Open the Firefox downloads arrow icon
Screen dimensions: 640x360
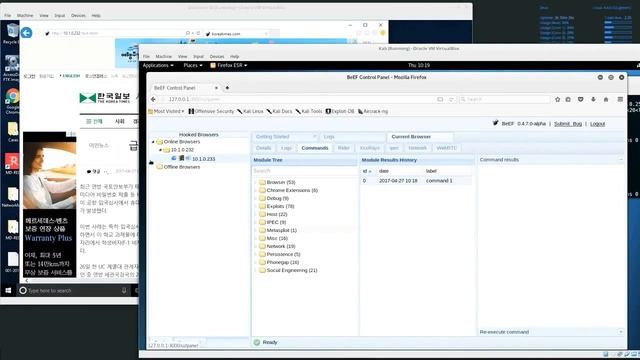tap(593, 99)
